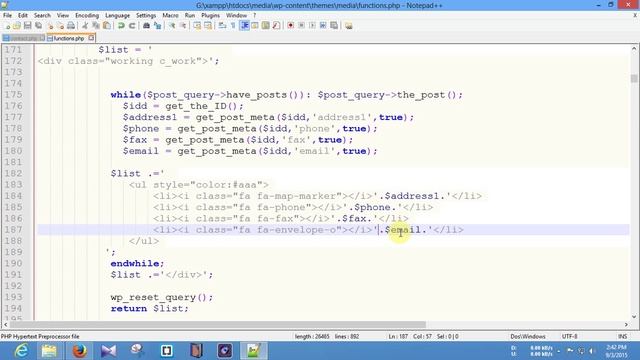The height and width of the screenshot is (360, 640).
Task: Enable synchronized horizontal scrolling from the toolbar
Action: click(x=208, y=26)
